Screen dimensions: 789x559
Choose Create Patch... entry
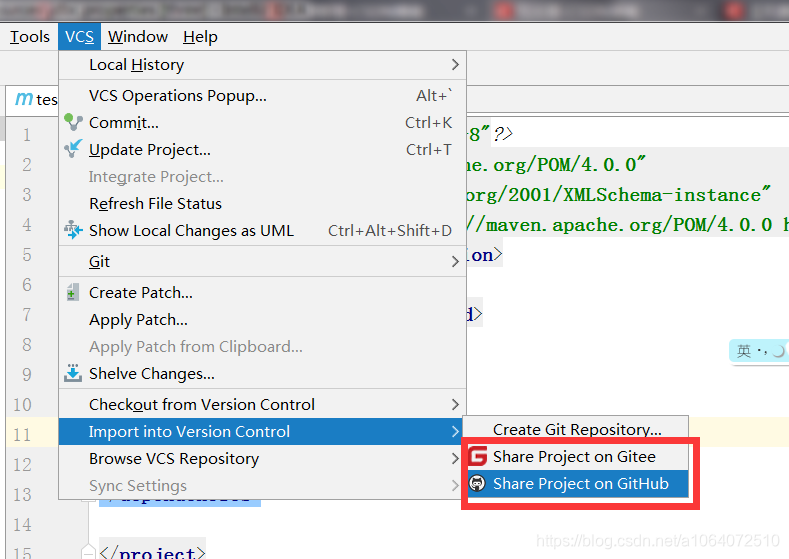coord(263,292)
